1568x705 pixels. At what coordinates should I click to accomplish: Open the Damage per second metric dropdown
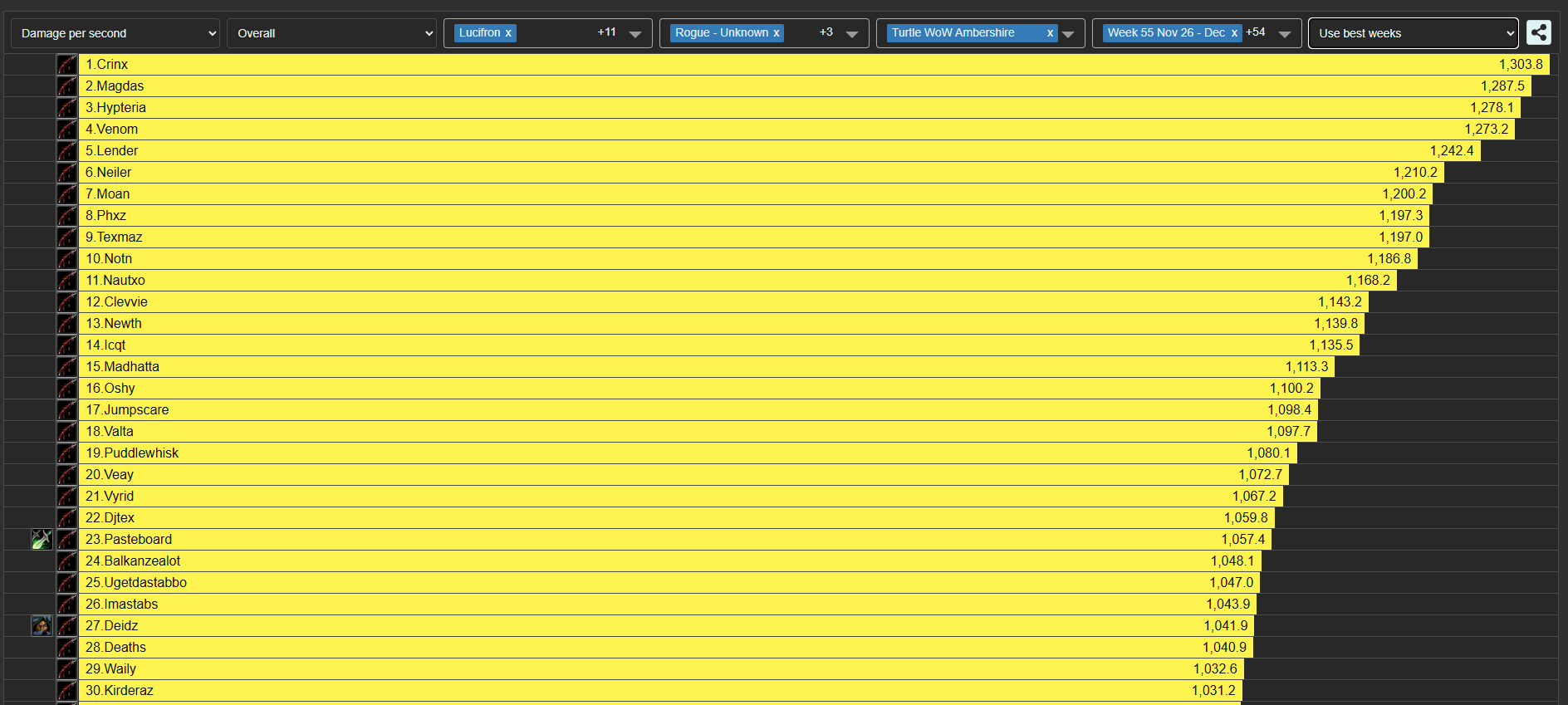click(115, 33)
